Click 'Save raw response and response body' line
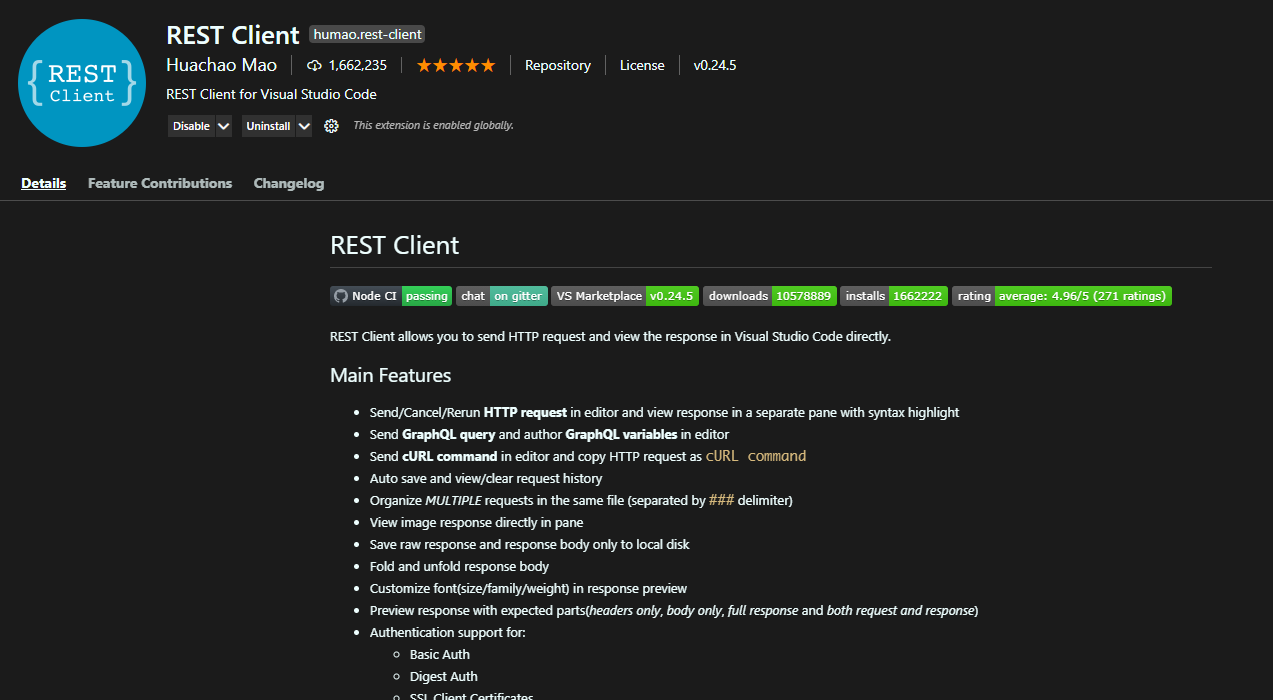1273x700 pixels. [x=530, y=544]
